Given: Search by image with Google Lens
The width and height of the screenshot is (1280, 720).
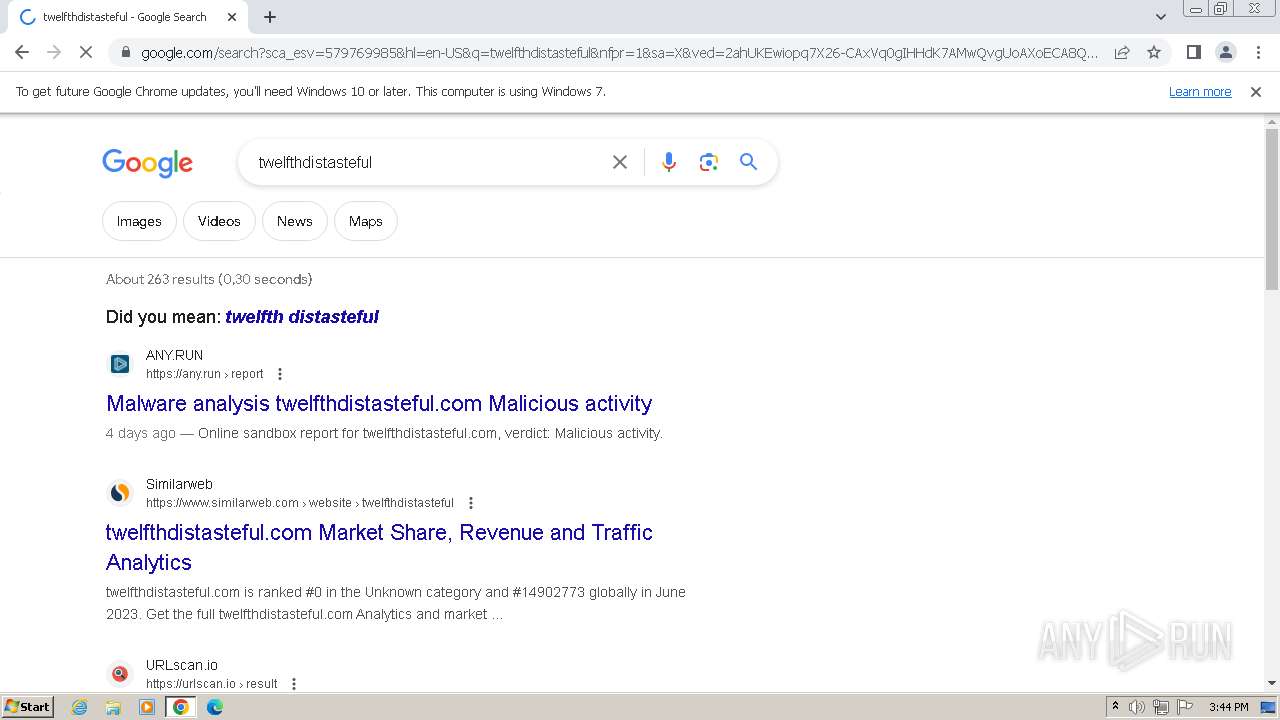Looking at the screenshot, I should point(709,162).
